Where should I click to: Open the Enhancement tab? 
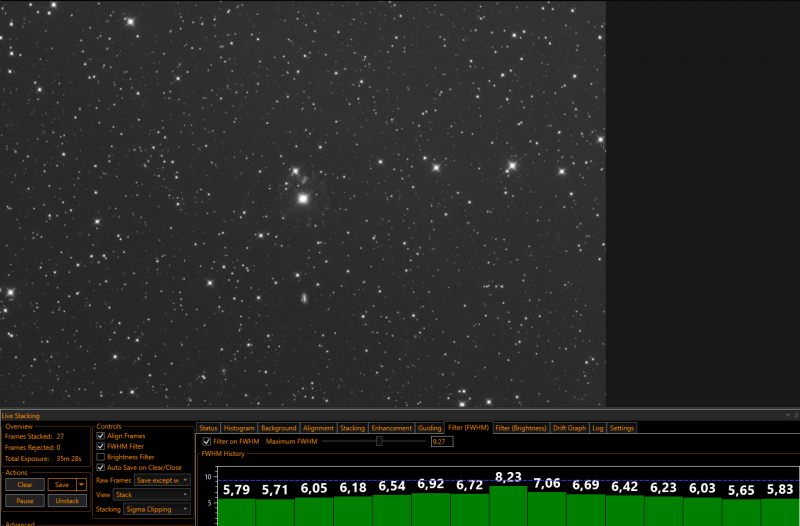(x=391, y=428)
